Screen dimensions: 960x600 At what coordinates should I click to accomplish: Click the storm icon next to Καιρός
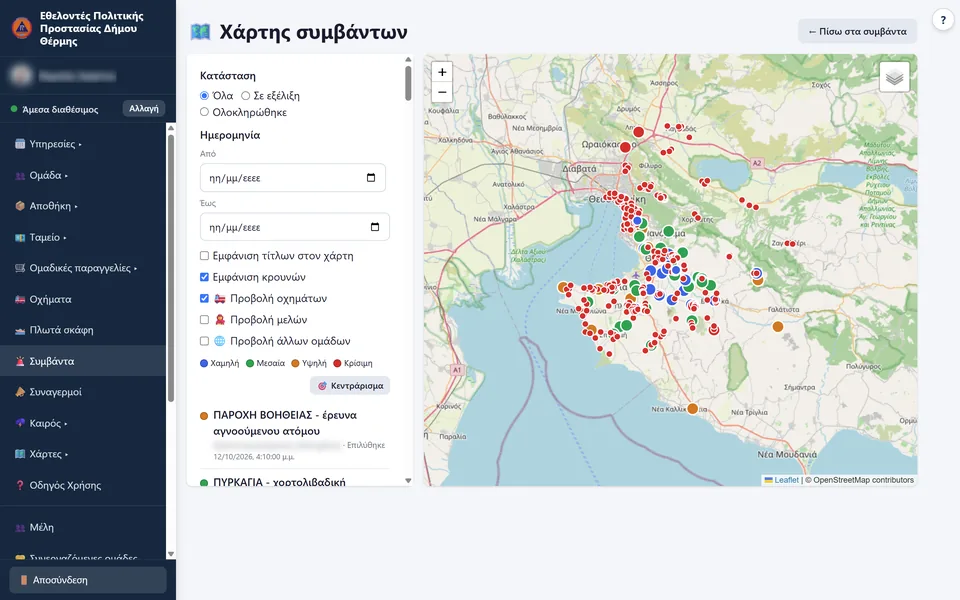pyautogui.click(x=20, y=423)
